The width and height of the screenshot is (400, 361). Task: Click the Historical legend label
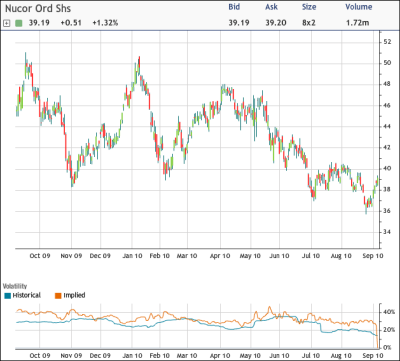click(x=27, y=295)
